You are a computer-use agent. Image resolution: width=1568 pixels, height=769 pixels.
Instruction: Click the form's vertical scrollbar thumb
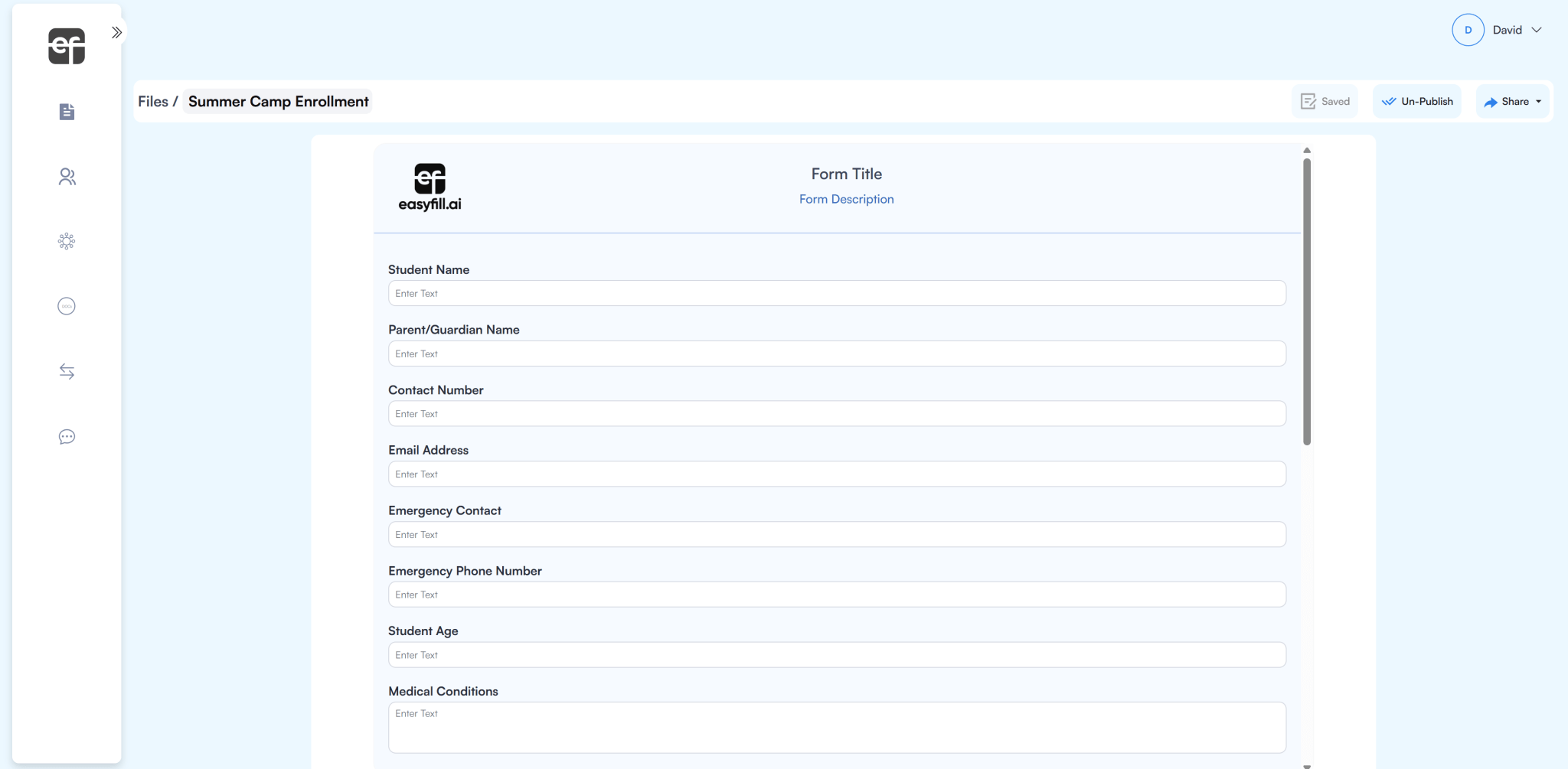coord(1307,301)
